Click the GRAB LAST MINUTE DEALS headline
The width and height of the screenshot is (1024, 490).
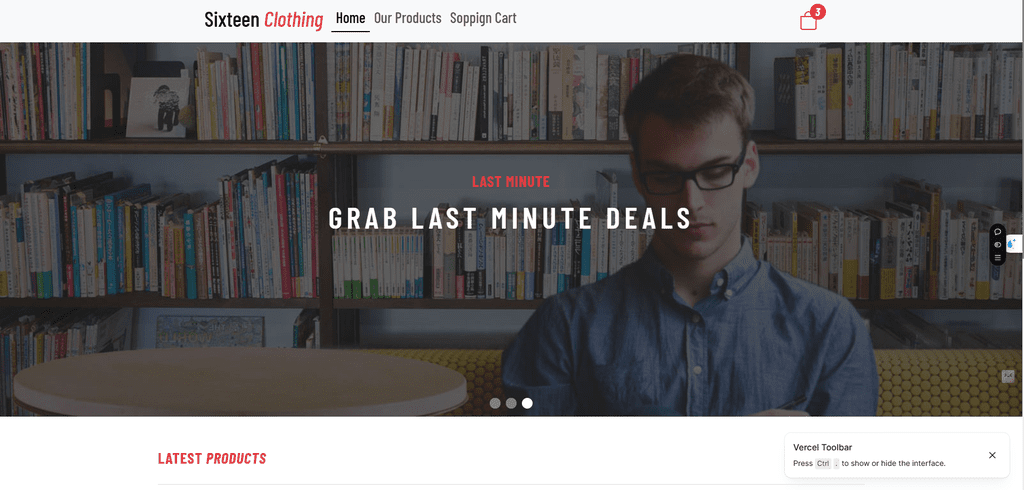(509, 218)
